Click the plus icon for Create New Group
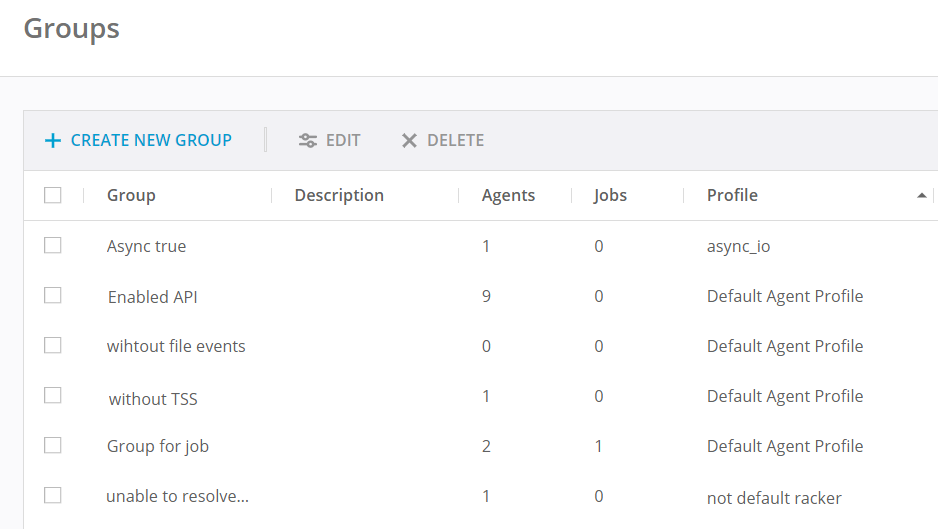The height and width of the screenshot is (529, 938). pyautogui.click(x=53, y=141)
